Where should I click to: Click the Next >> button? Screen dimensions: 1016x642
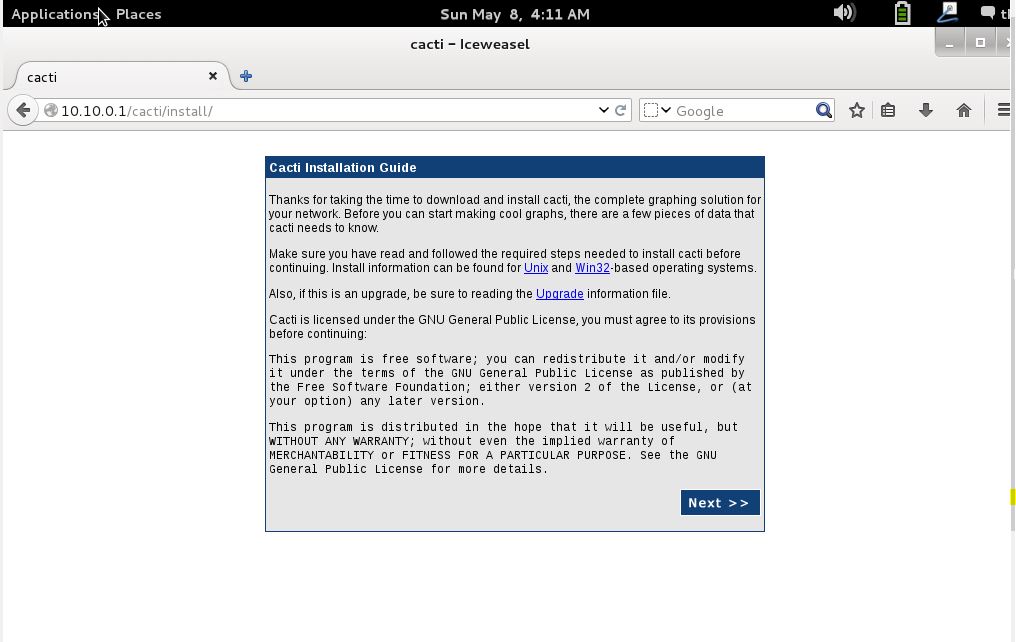tap(720, 503)
